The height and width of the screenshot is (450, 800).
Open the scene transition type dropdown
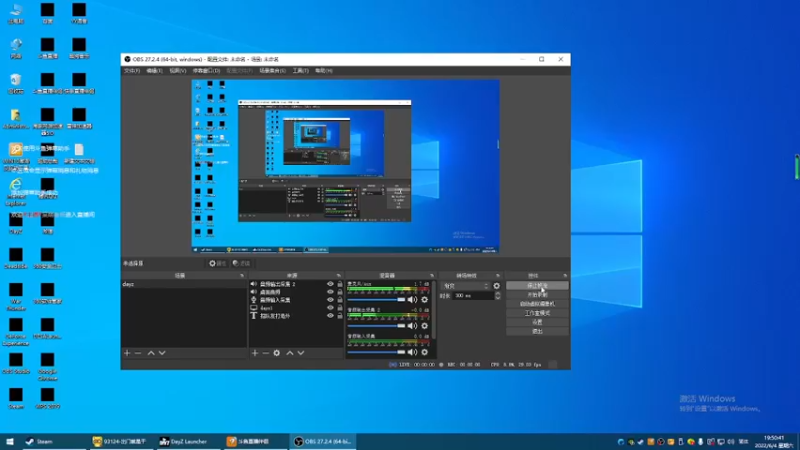(x=465, y=286)
